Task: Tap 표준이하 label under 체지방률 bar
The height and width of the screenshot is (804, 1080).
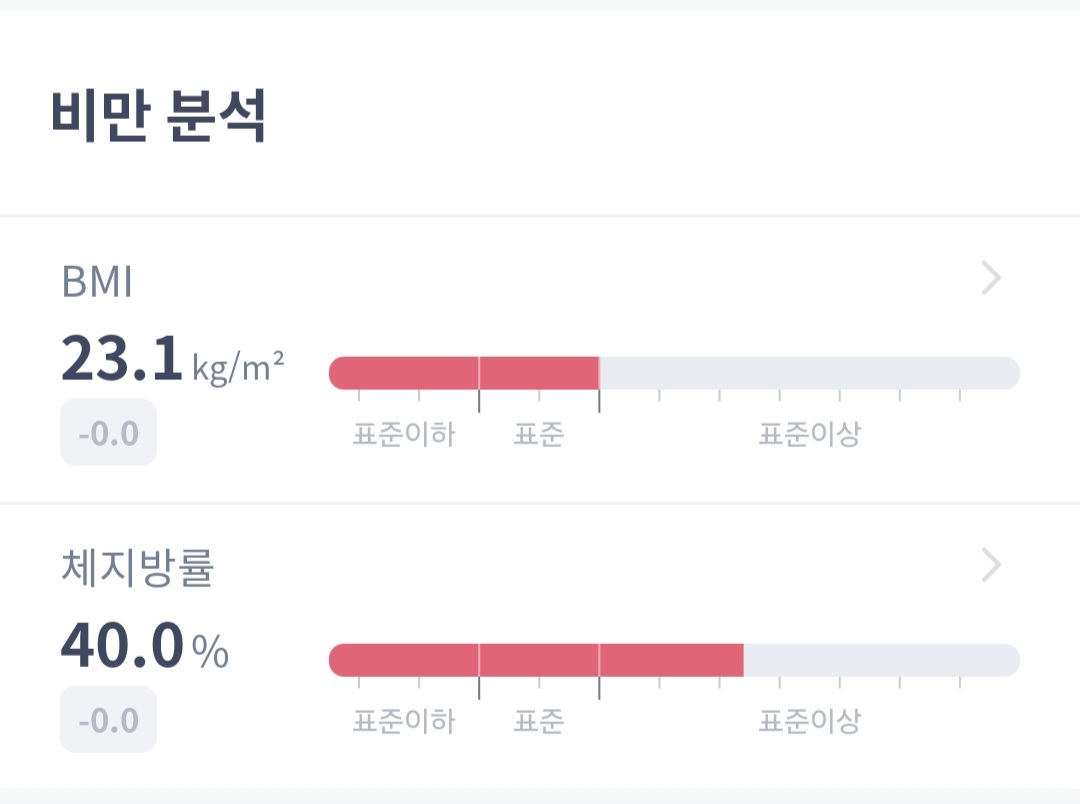Action: coord(404,722)
